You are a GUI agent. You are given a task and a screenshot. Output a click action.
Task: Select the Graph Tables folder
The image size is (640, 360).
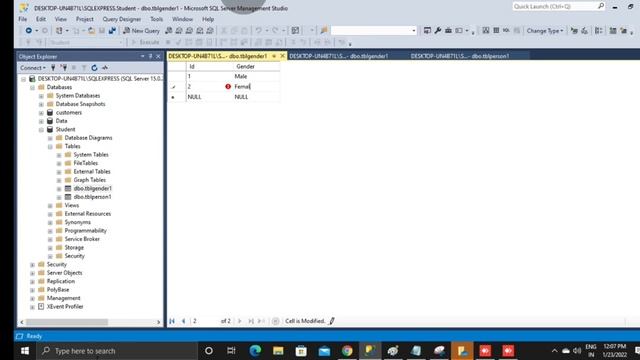[89, 180]
